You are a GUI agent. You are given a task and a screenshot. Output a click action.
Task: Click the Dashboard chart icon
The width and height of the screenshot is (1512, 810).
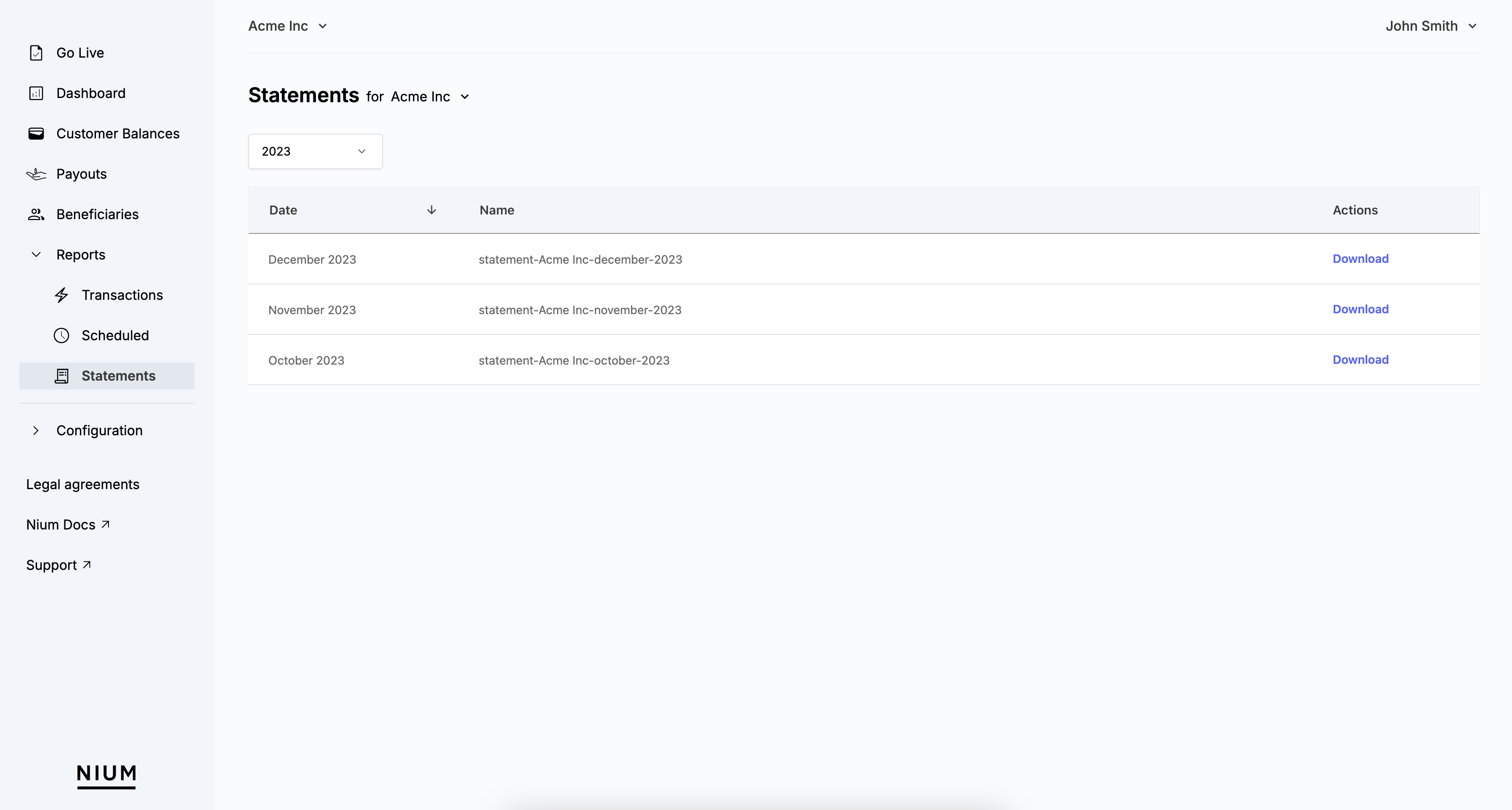36,93
